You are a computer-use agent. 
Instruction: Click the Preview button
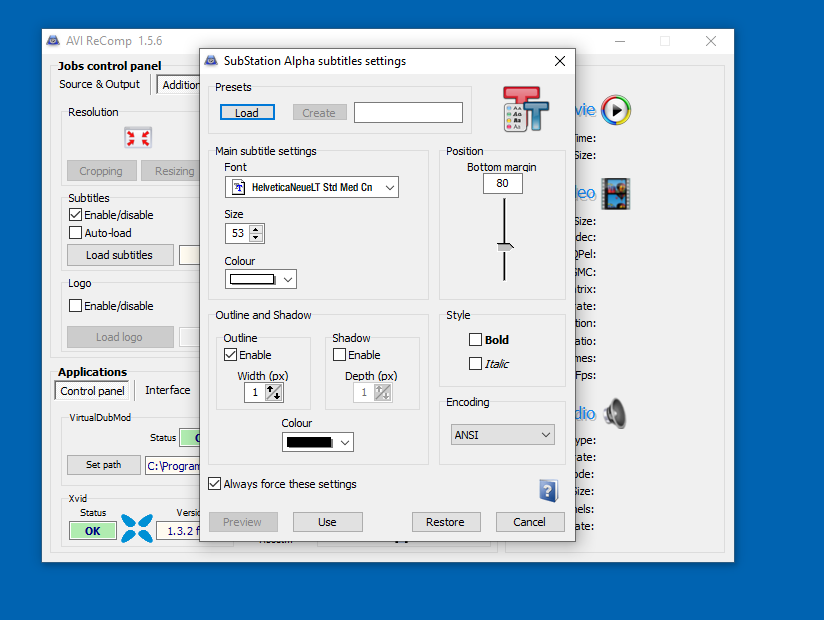coord(242,522)
